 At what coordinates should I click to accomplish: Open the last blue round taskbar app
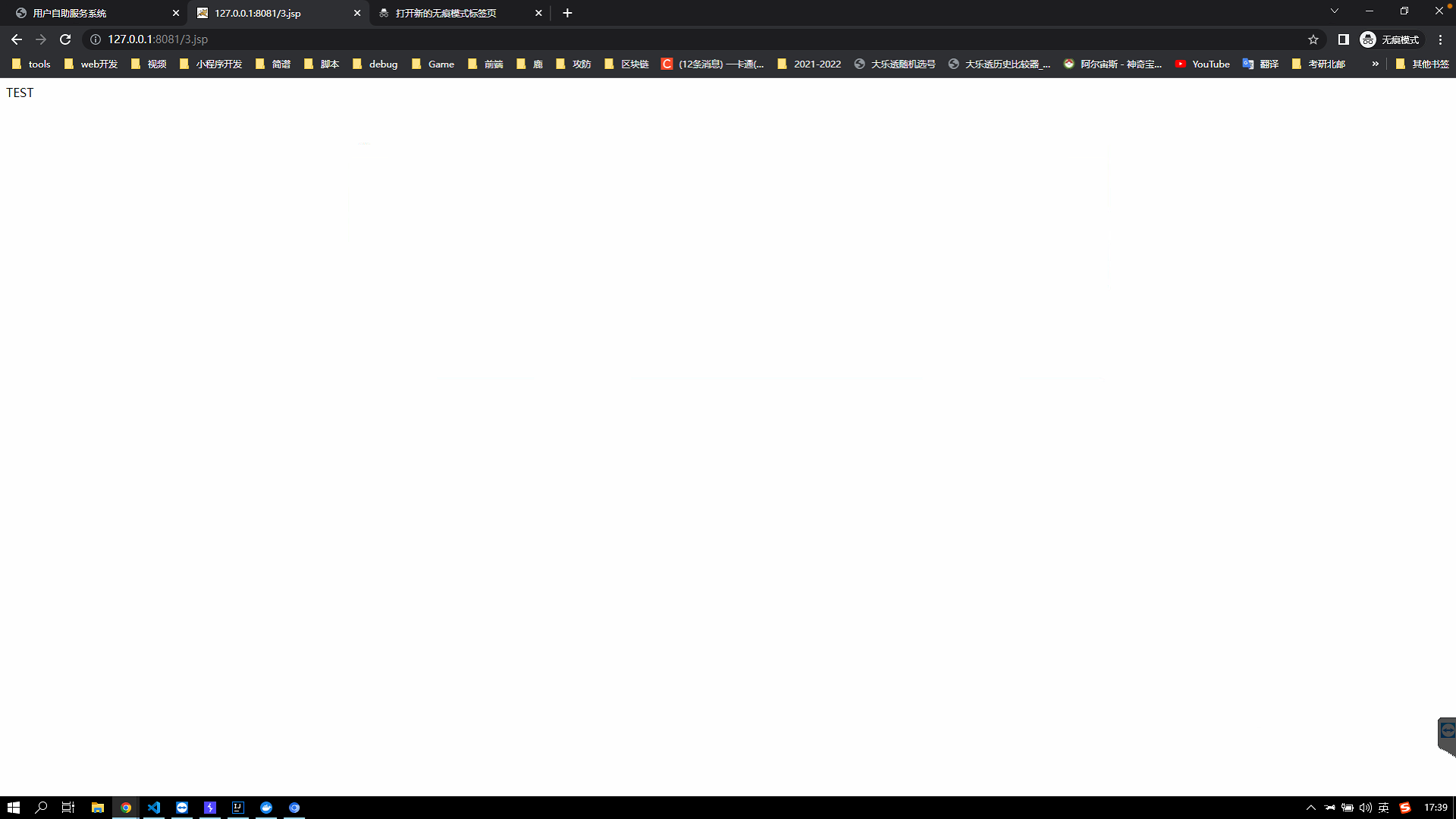point(294,808)
